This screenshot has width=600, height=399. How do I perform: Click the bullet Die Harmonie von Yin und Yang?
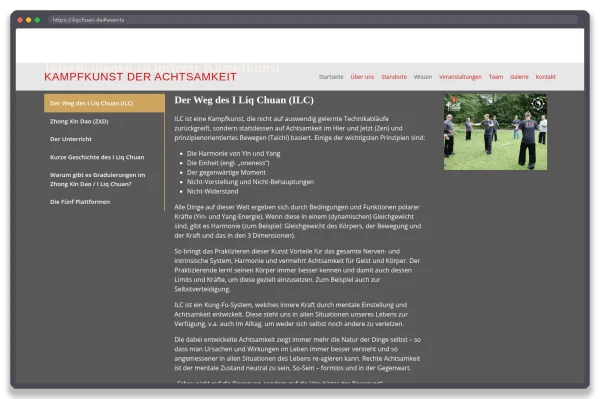[x=233, y=153]
